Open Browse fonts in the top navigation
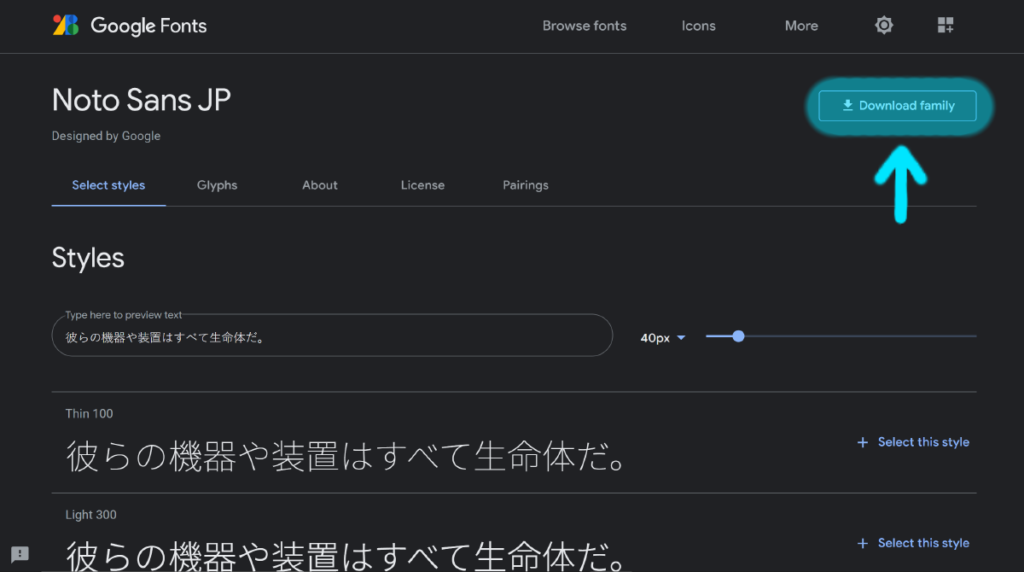1024x572 pixels. pyautogui.click(x=584, y=26)
